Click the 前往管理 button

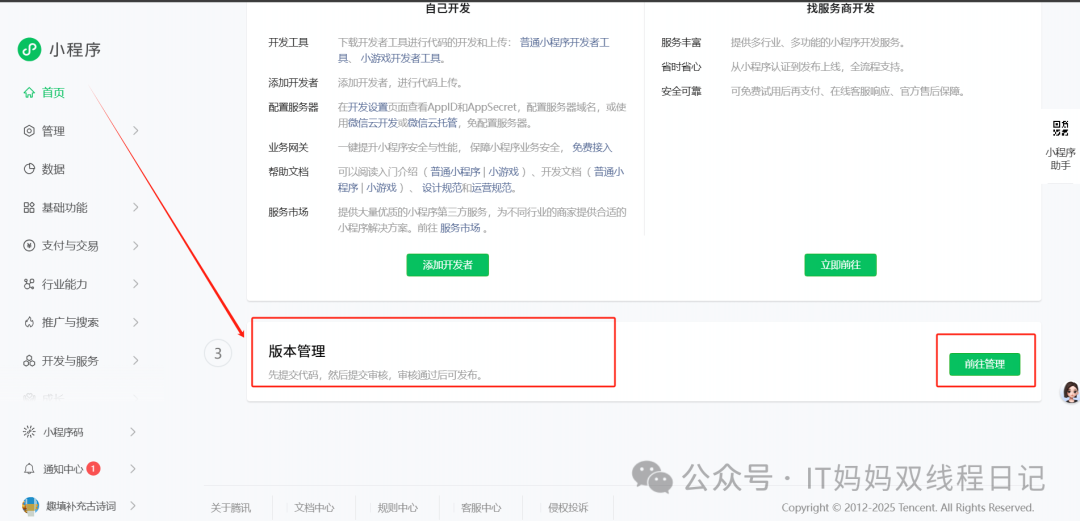[984, 365]
